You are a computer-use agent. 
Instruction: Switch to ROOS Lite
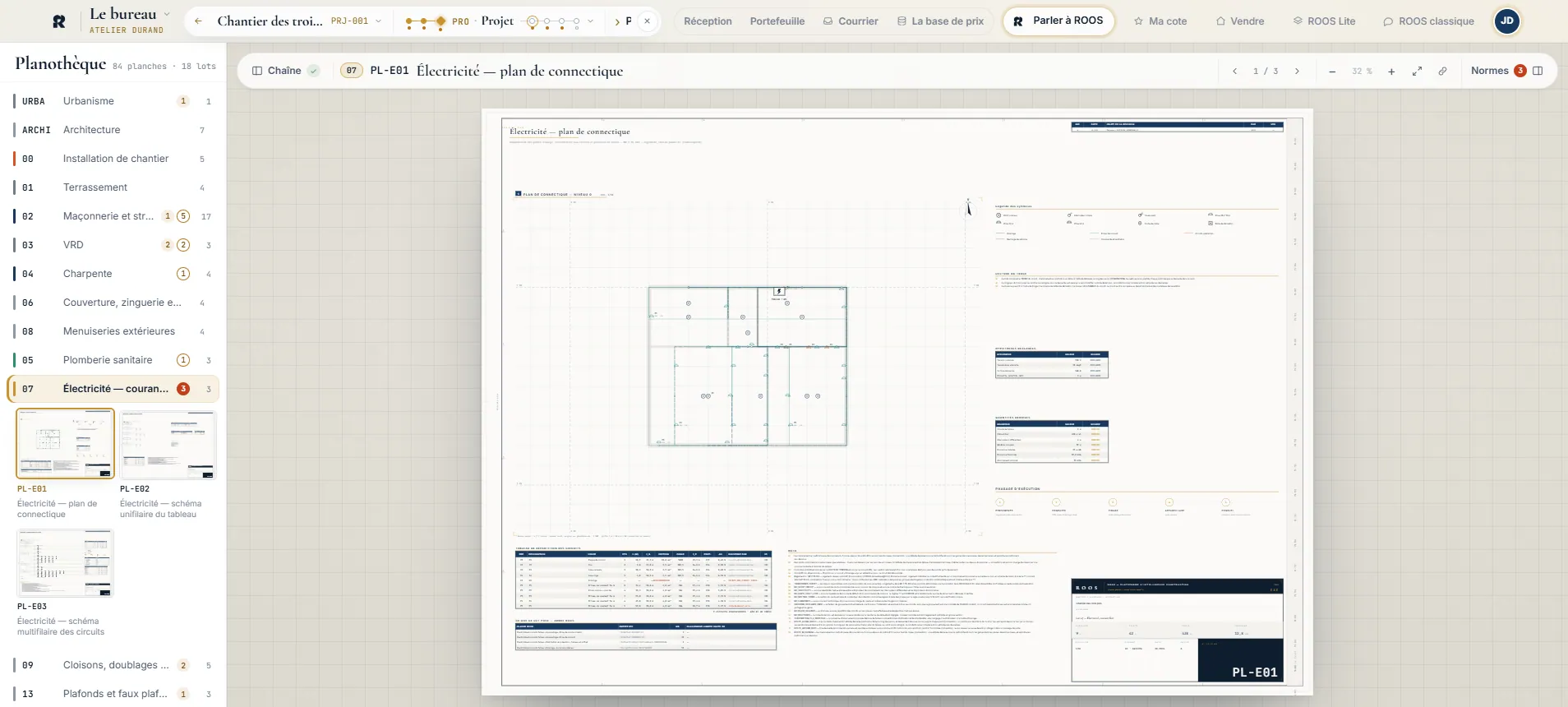pos(1324,21)
